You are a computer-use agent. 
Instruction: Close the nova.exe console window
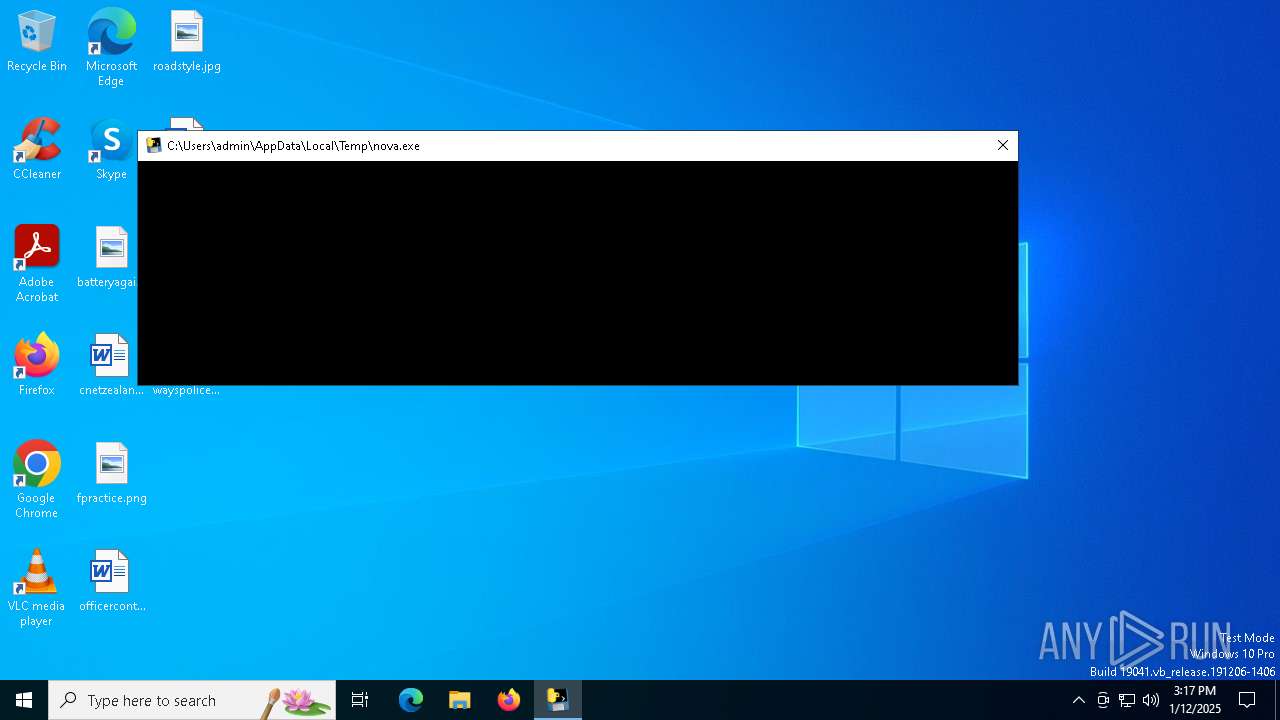[x=1003, y=146]
